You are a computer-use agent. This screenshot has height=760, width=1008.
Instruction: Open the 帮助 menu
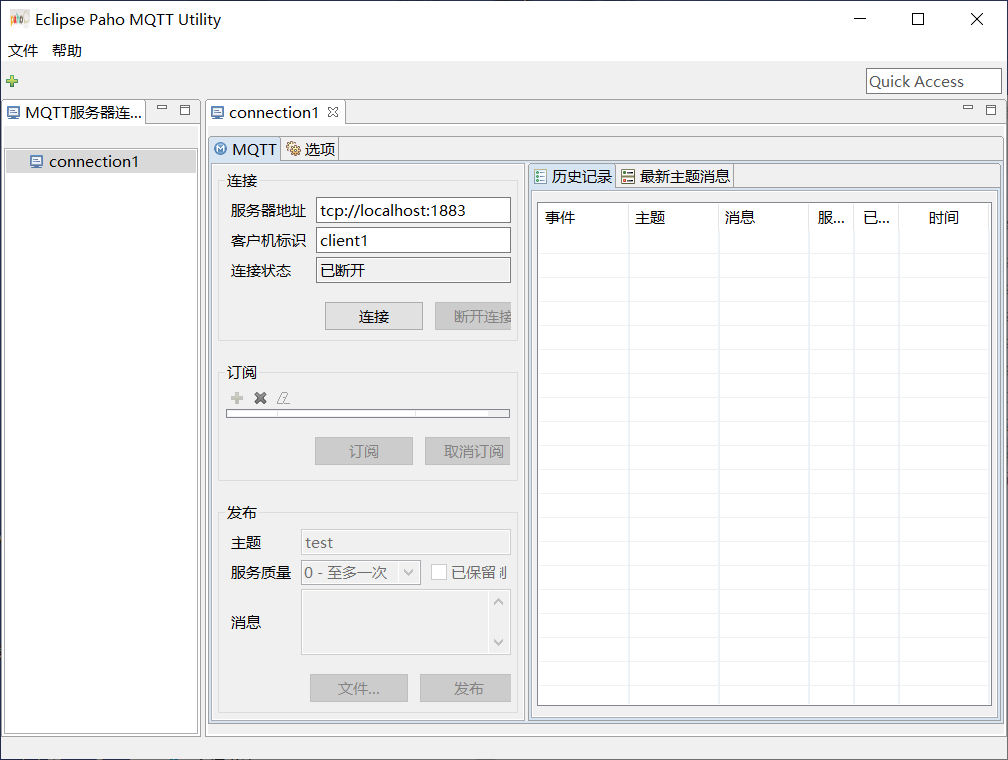[67, 50]
